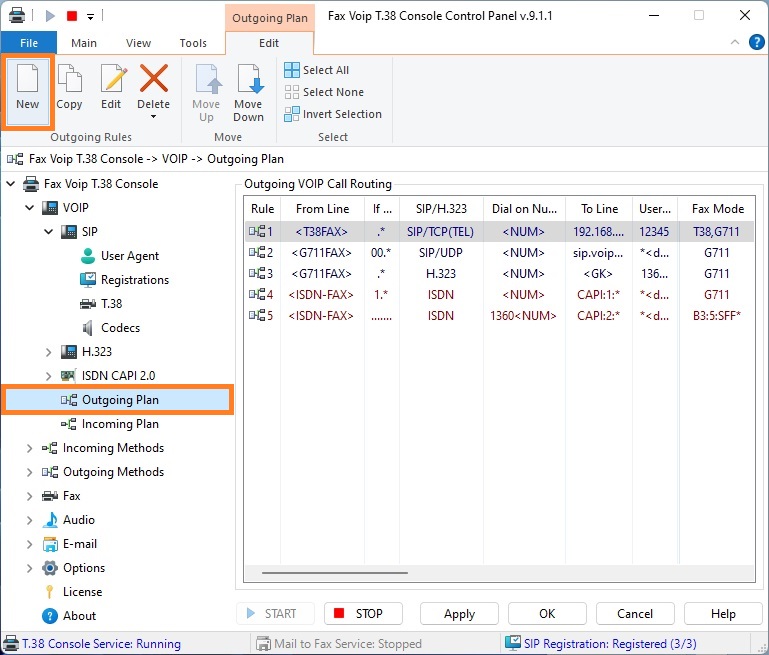Viewport: 769px width, 655px height.
Task: Click the Audio music note icon
Action: (x=50, y=520)
